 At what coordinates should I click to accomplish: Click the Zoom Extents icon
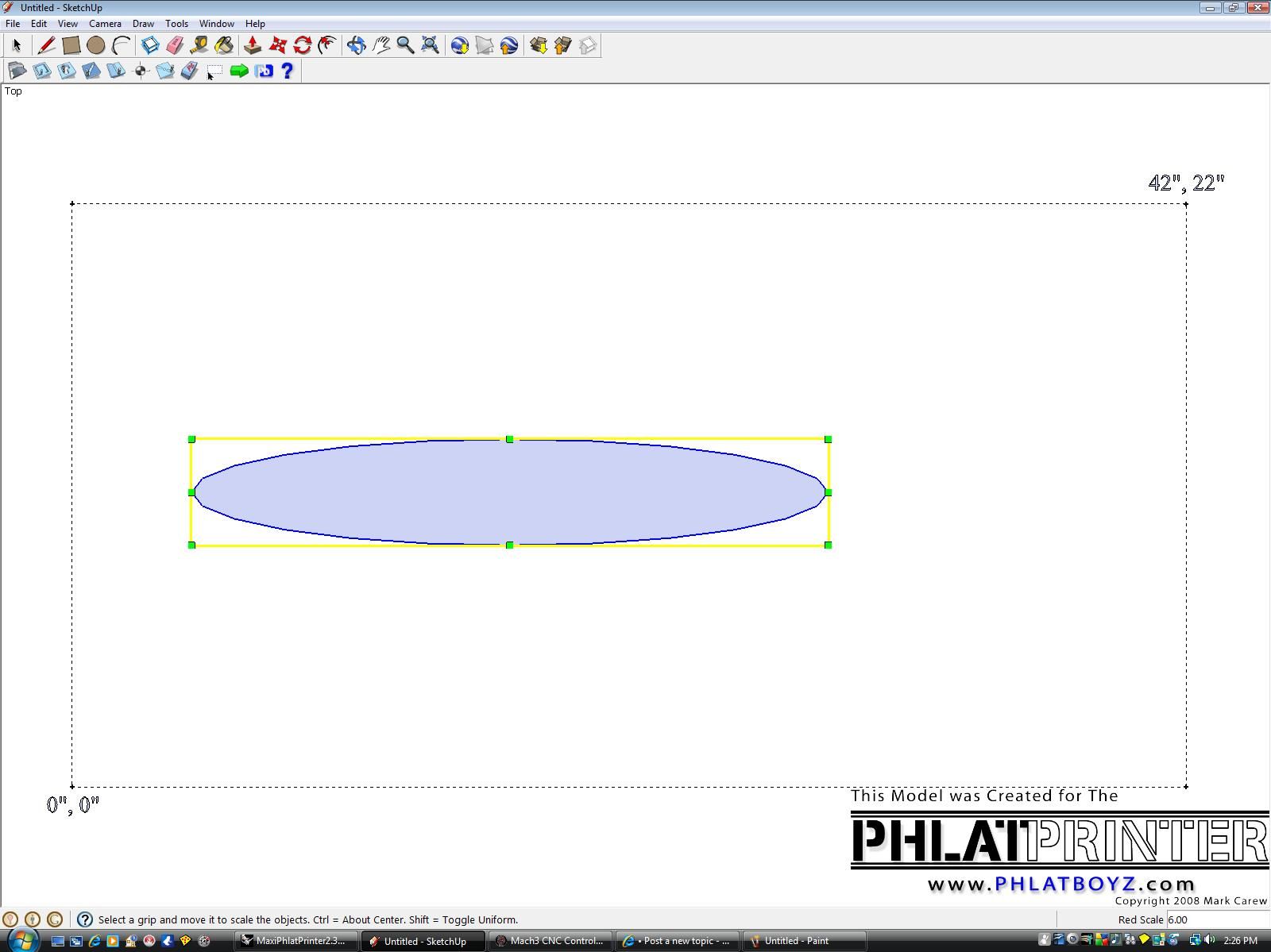point(430,45)
